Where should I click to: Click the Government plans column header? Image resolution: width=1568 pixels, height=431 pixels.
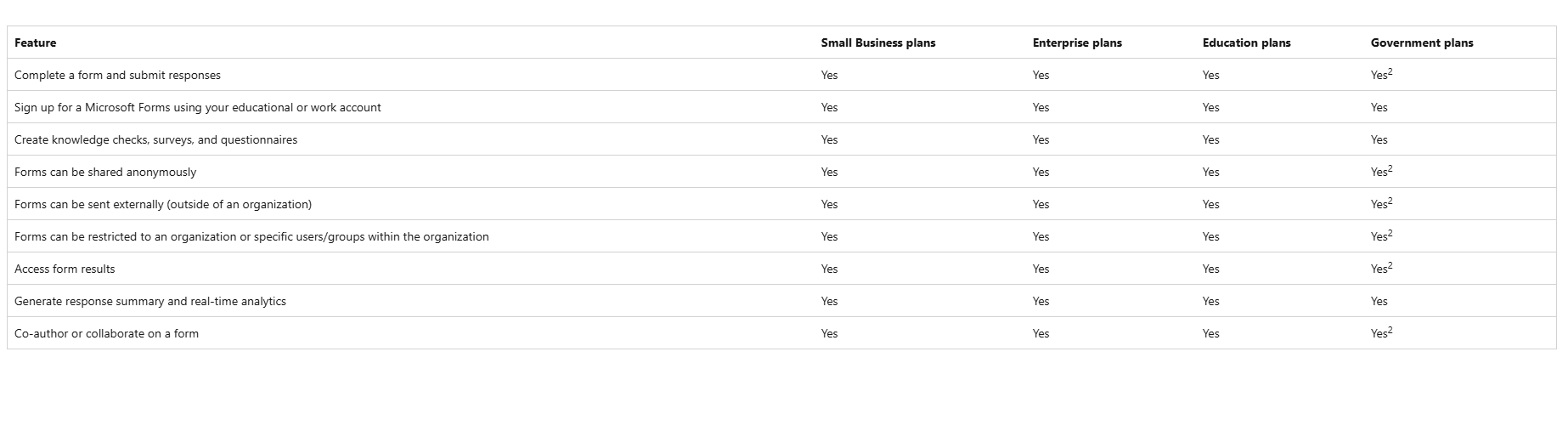[1421, 43]
